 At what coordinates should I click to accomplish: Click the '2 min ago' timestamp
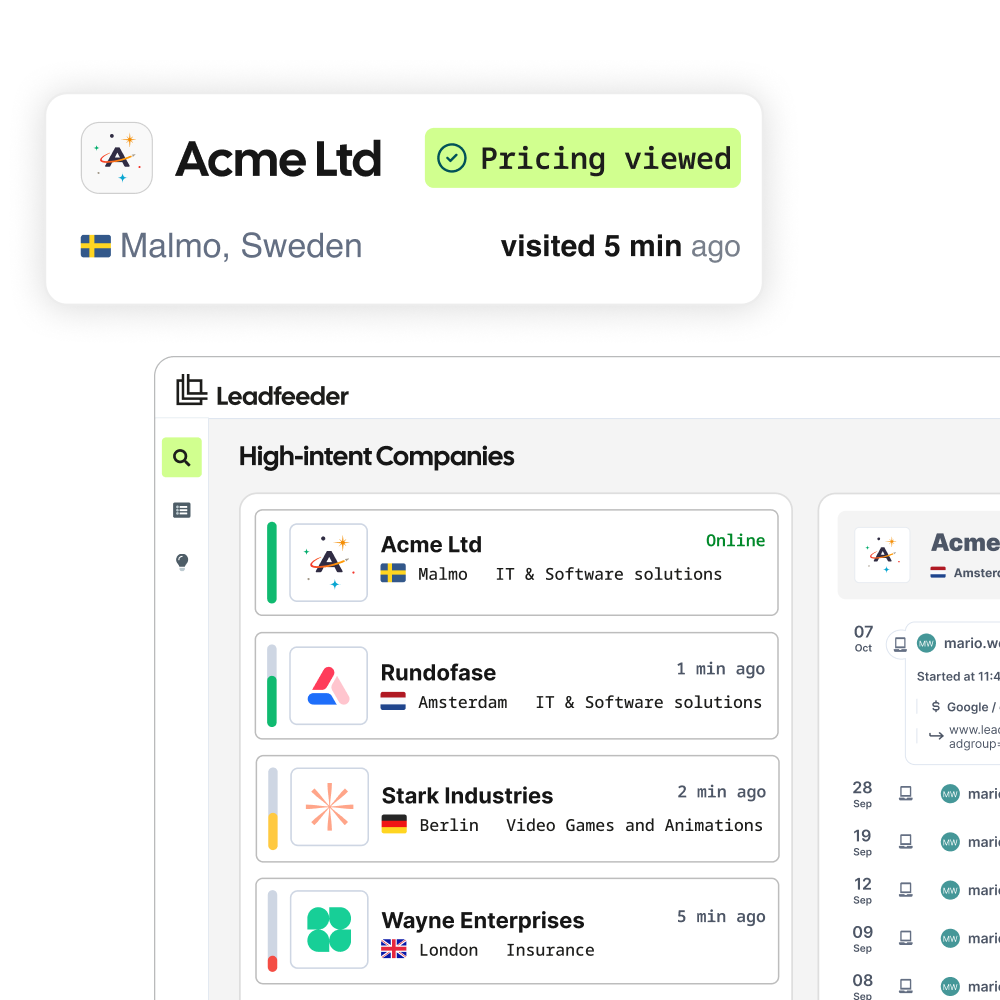click(721, 792)
